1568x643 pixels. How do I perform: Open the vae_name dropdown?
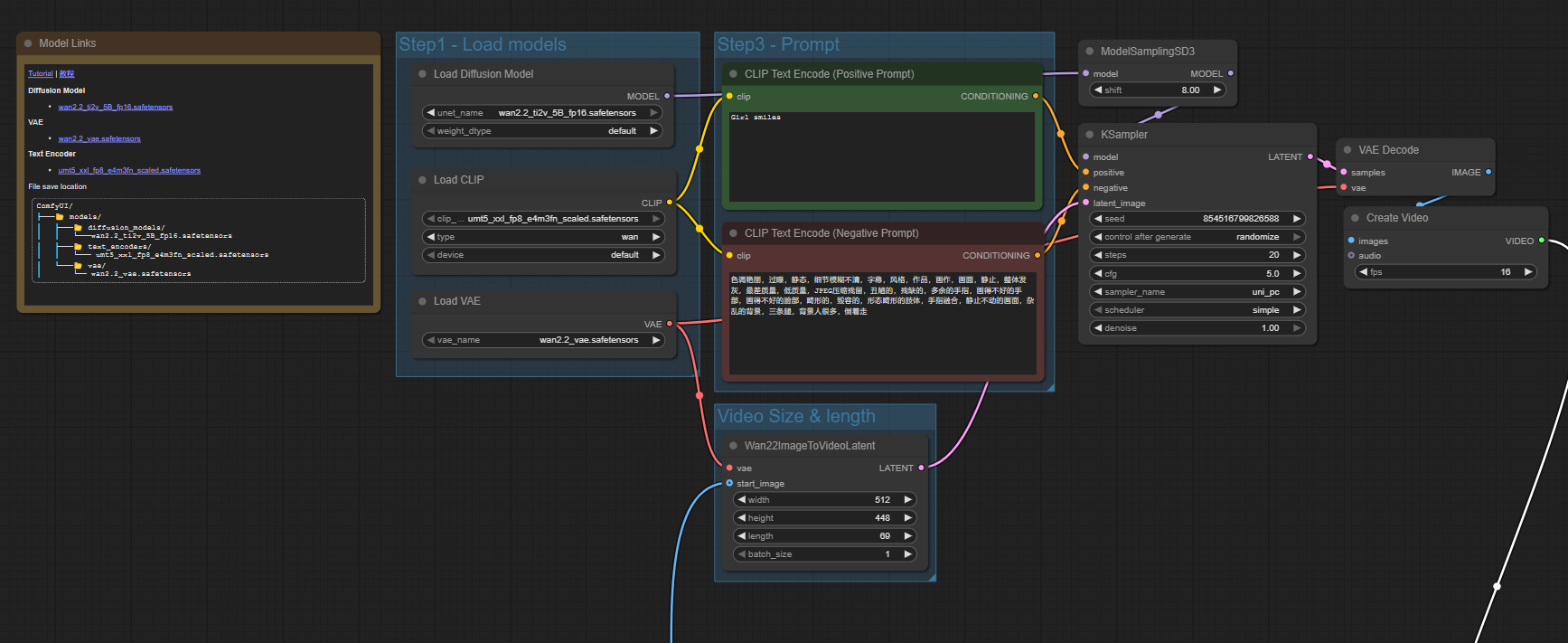[x=543, y=340]
